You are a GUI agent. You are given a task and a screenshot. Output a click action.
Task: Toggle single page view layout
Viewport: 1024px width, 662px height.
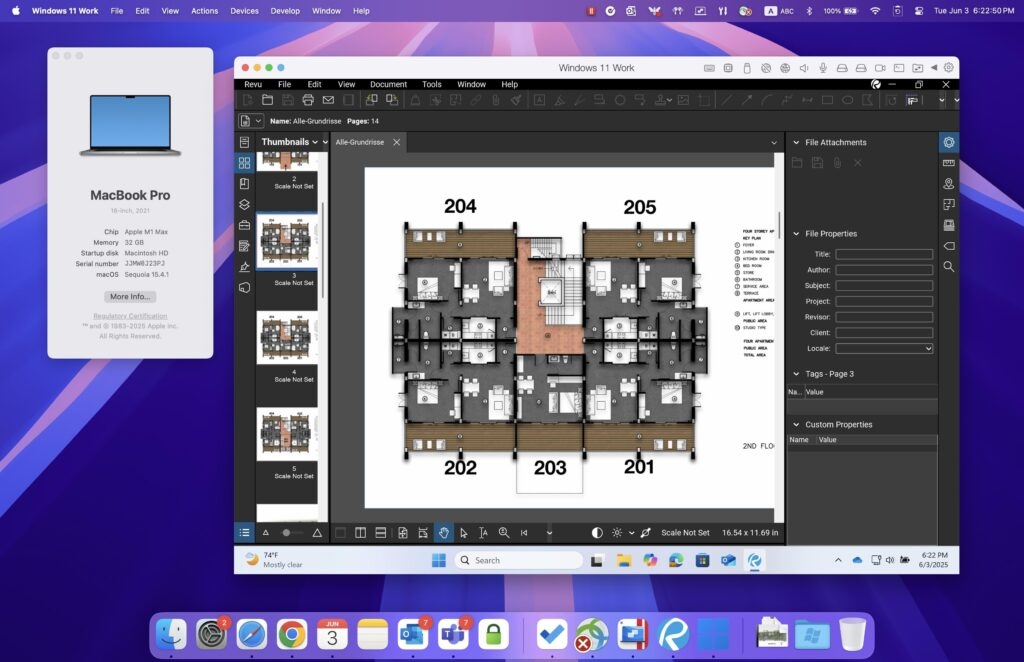pos(341,533)
